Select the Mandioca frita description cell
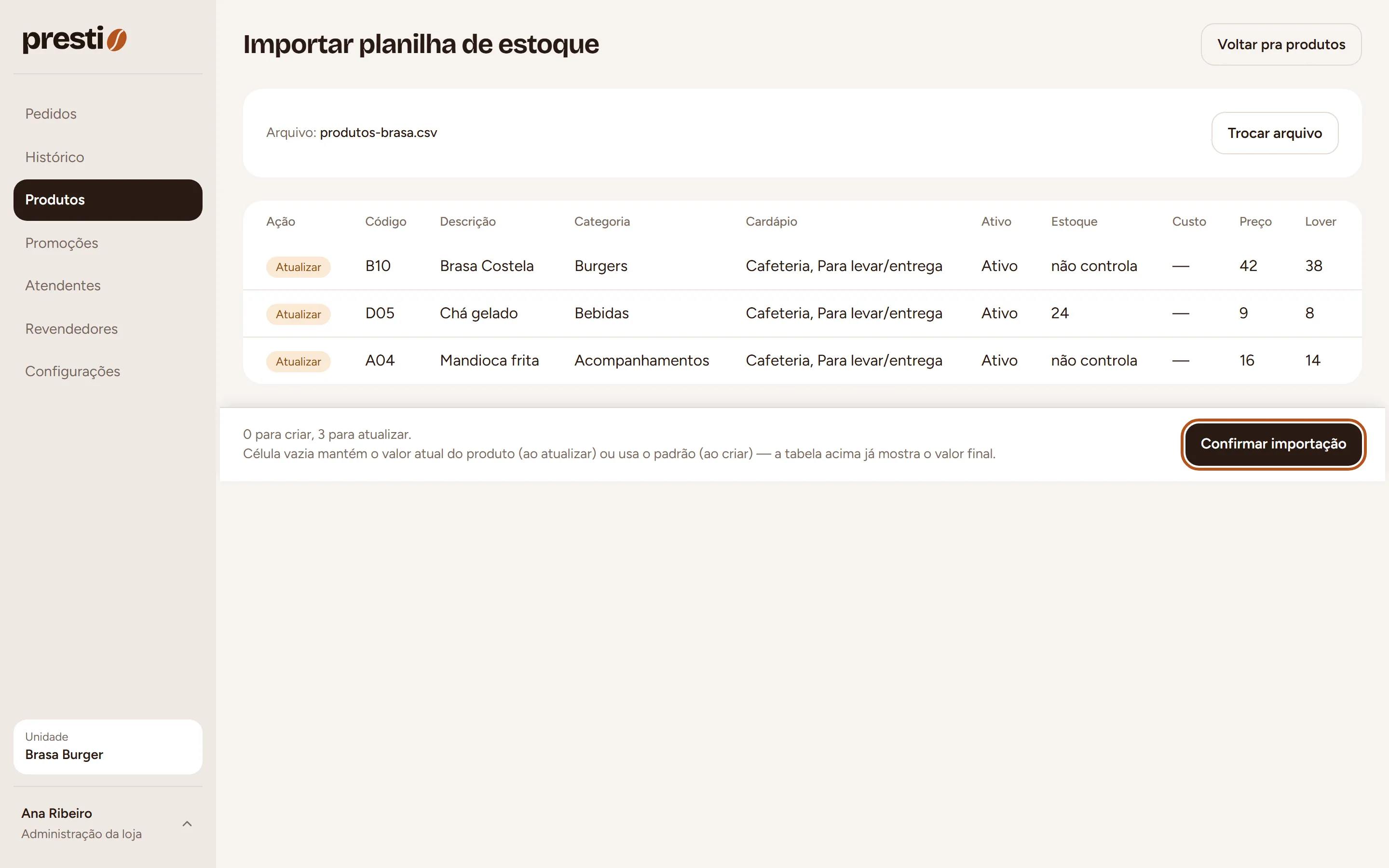 (x=489, y=361)
